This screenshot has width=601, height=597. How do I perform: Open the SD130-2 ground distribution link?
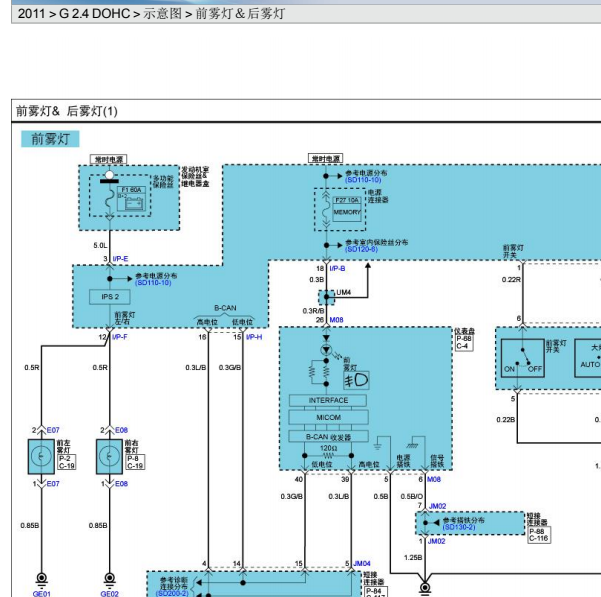(459, 527)
